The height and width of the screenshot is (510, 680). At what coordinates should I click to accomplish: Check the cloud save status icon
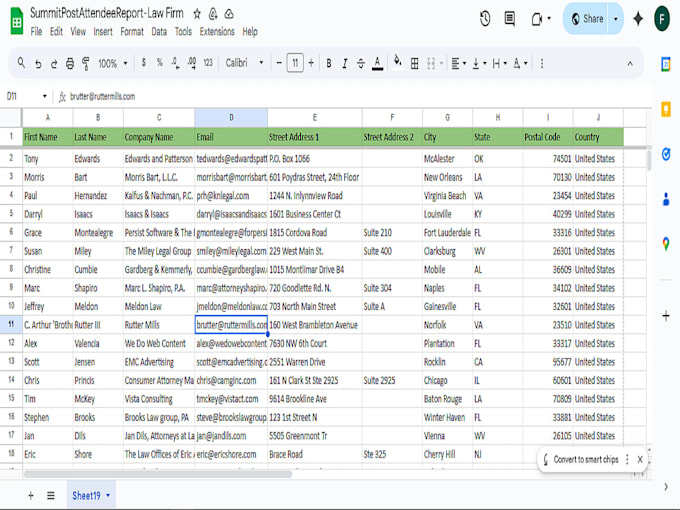pyautogui.click(x=229, y=14)
